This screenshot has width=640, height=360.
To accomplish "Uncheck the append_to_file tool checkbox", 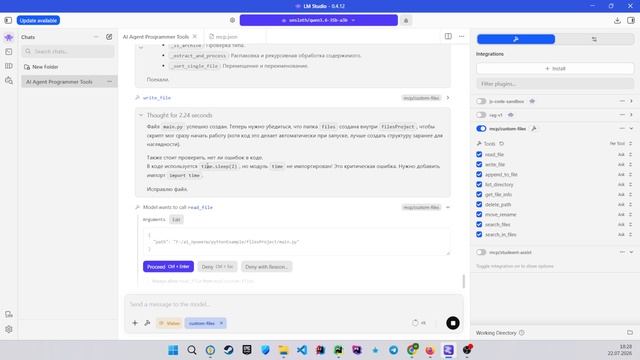I will [x=479, y=174].
